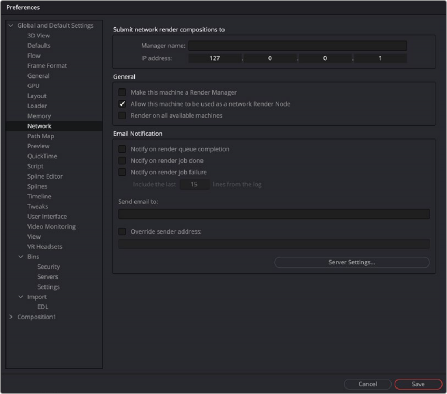Open Server Settings dialog
Viewport: 447px width, 394px height.
point(352,262)
